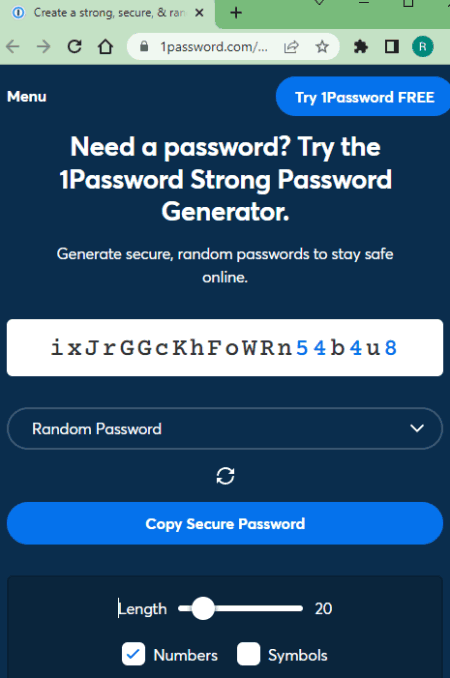Toggle the browser side panel icon

(392, 46)
